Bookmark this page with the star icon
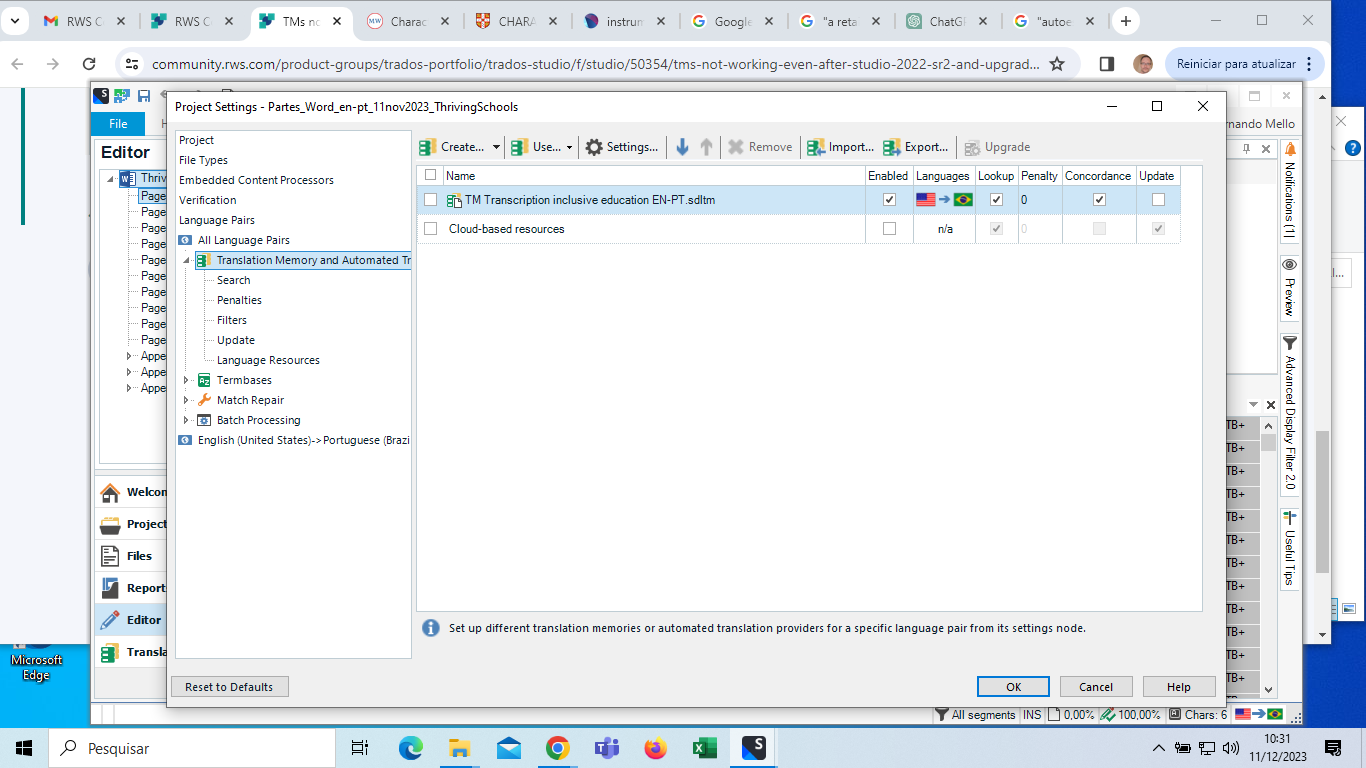Viewport: 1366px width, 768px height. 1057,64
